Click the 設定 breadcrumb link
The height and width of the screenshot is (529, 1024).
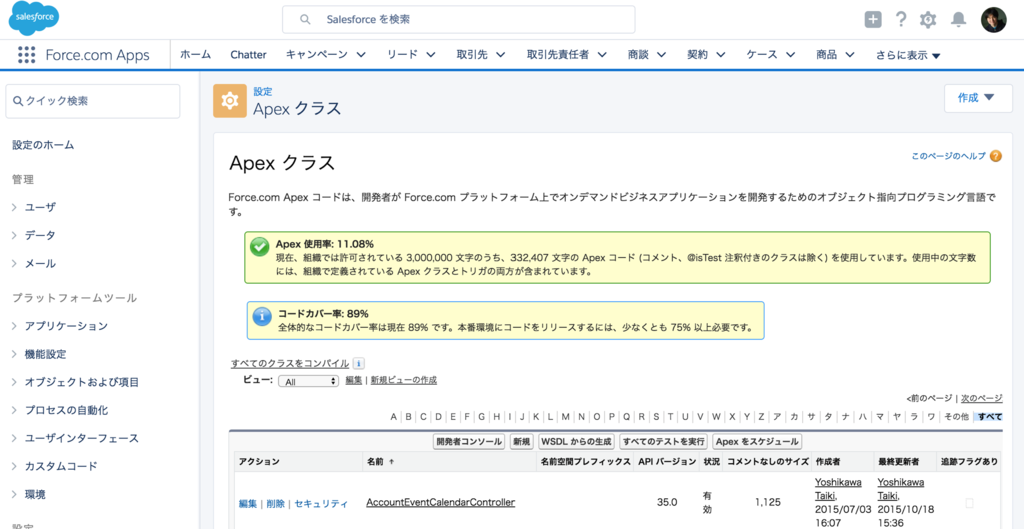pos(263,92)
